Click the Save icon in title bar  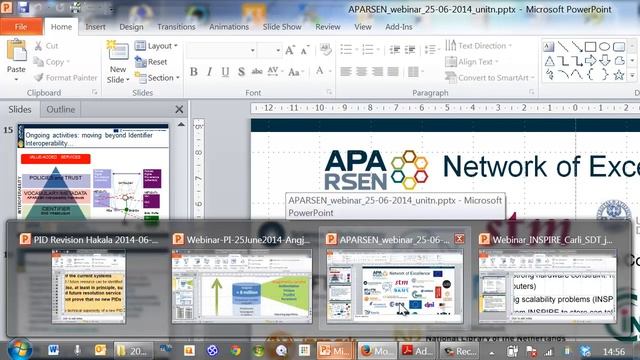(x=23, y=7)
